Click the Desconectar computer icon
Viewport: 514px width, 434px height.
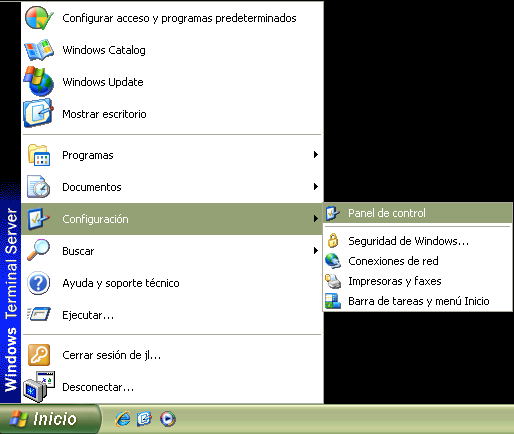point(39,387)
